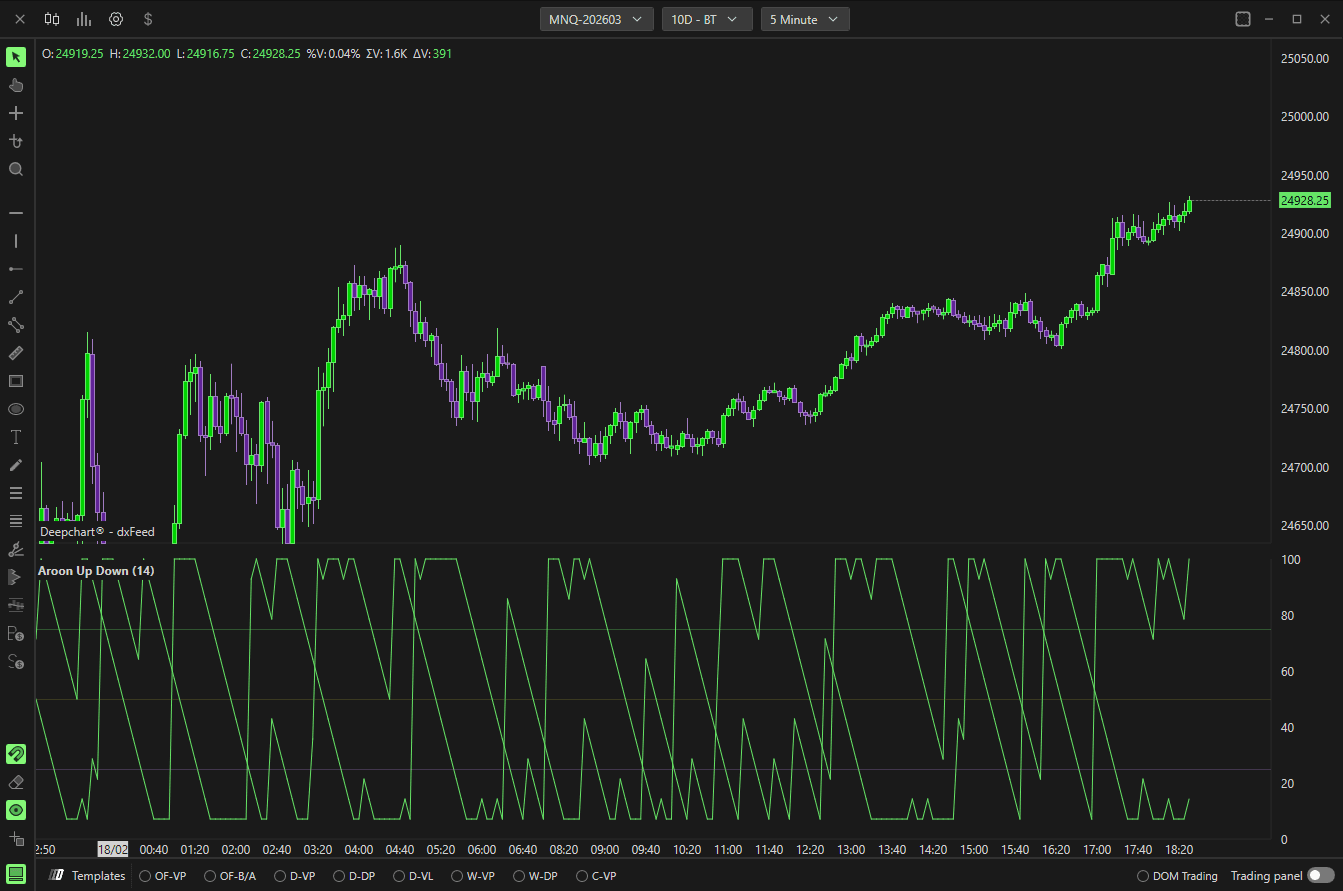
Task: Select the crosshair cursor tool
Action: [16, 113]
